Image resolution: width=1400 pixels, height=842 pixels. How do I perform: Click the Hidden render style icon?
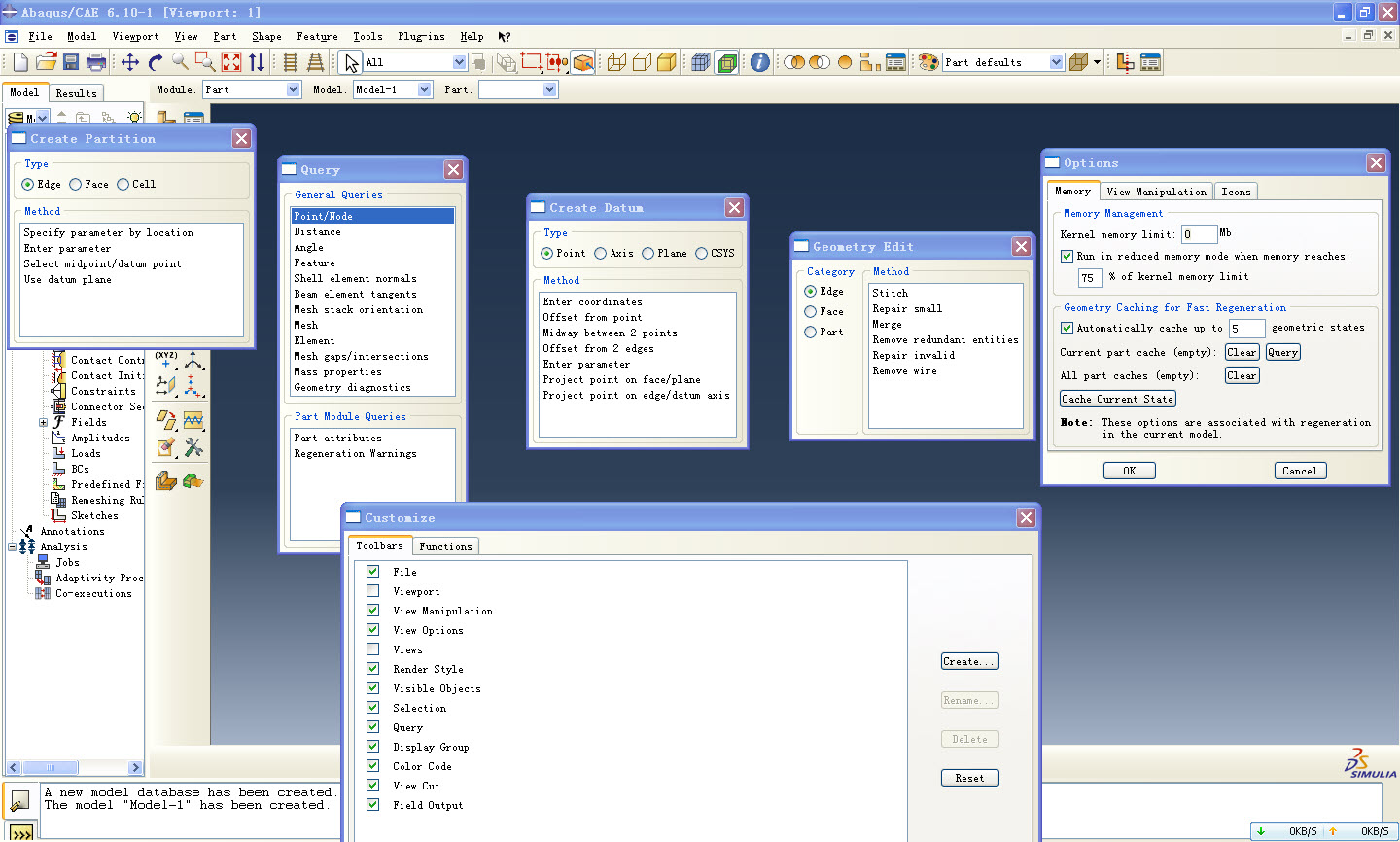point(642,62)
